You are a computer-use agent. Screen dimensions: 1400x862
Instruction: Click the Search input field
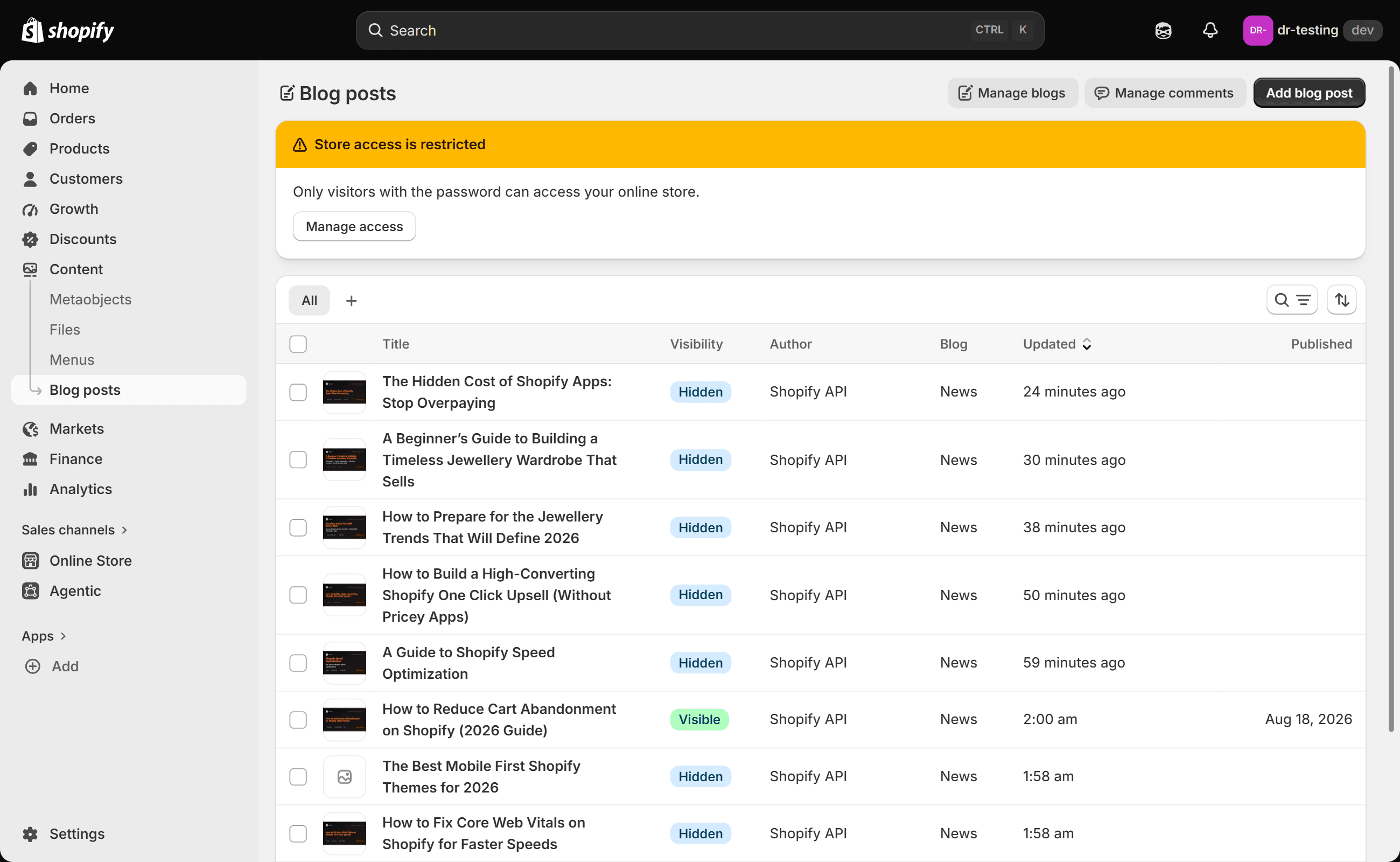tap(699, 30)
